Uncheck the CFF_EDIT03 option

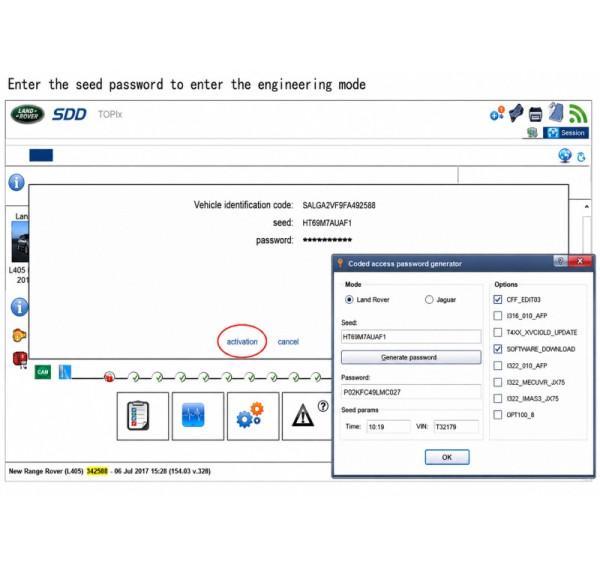[x=498, y=300]
